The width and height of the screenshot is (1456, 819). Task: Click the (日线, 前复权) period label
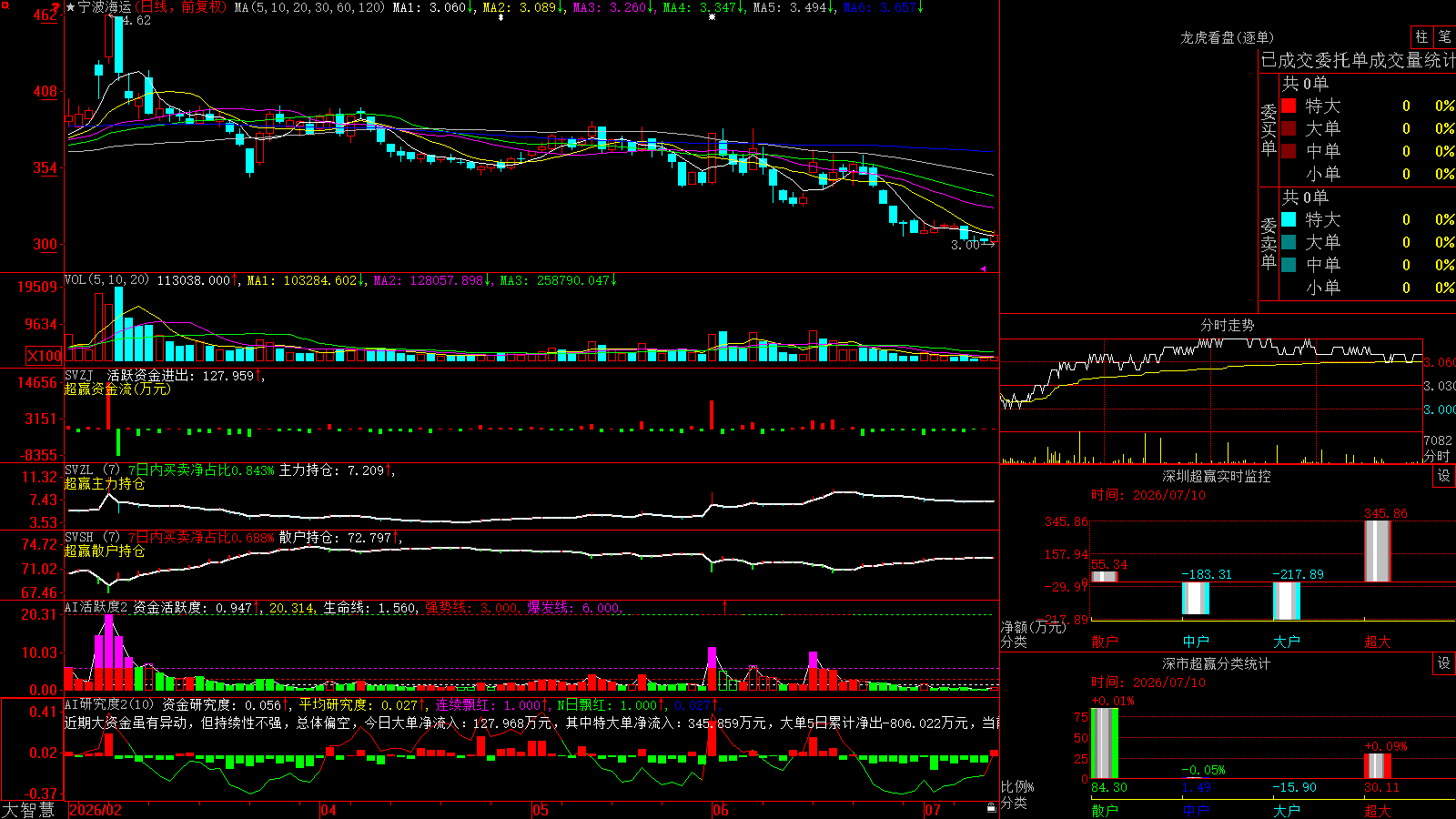click(181, 7)
